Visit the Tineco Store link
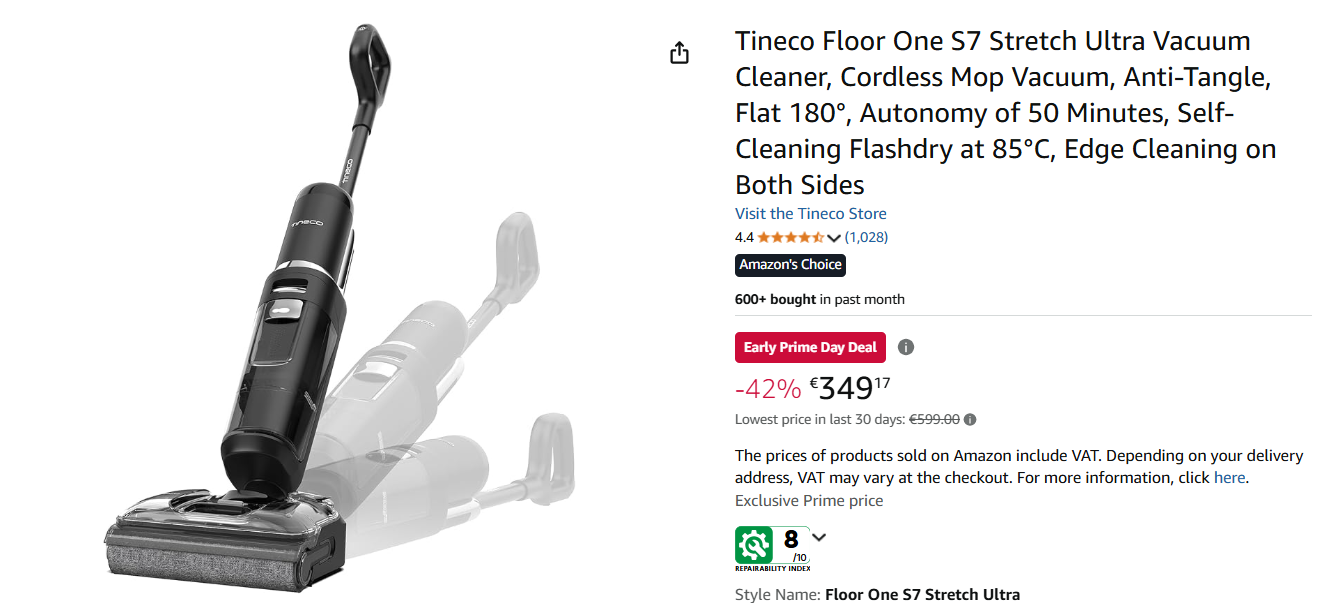This screenshot has height=603, width=1336. (810, 214)
